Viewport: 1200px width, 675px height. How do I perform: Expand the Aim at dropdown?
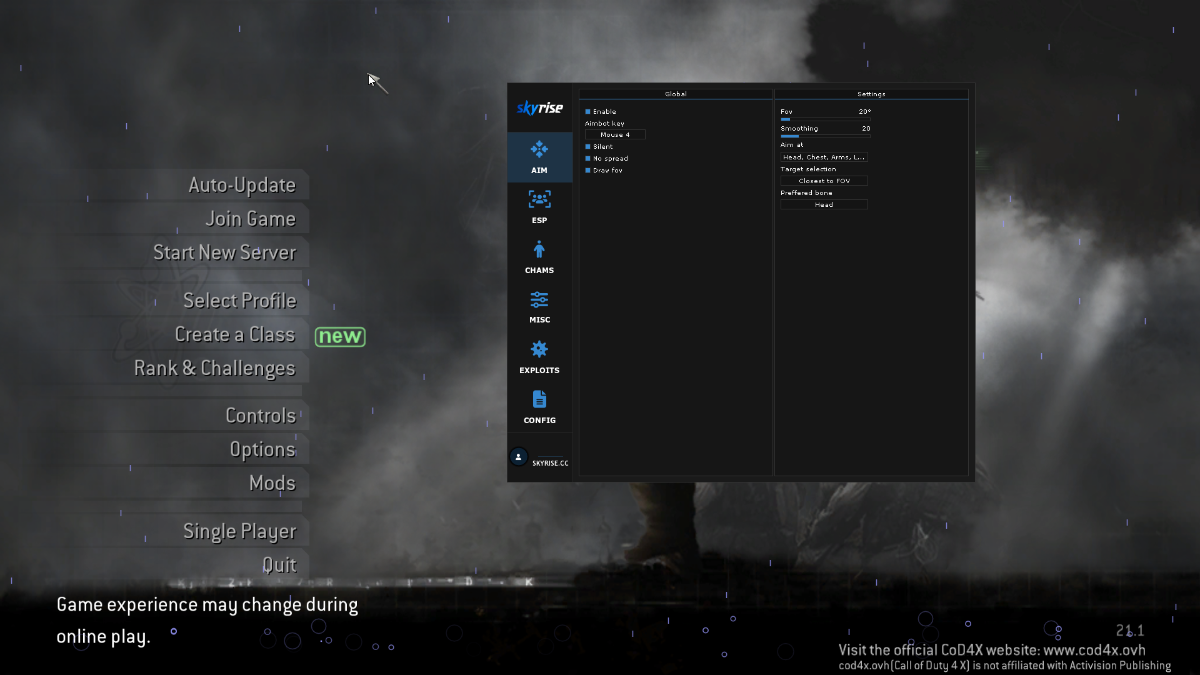point(824,157)
